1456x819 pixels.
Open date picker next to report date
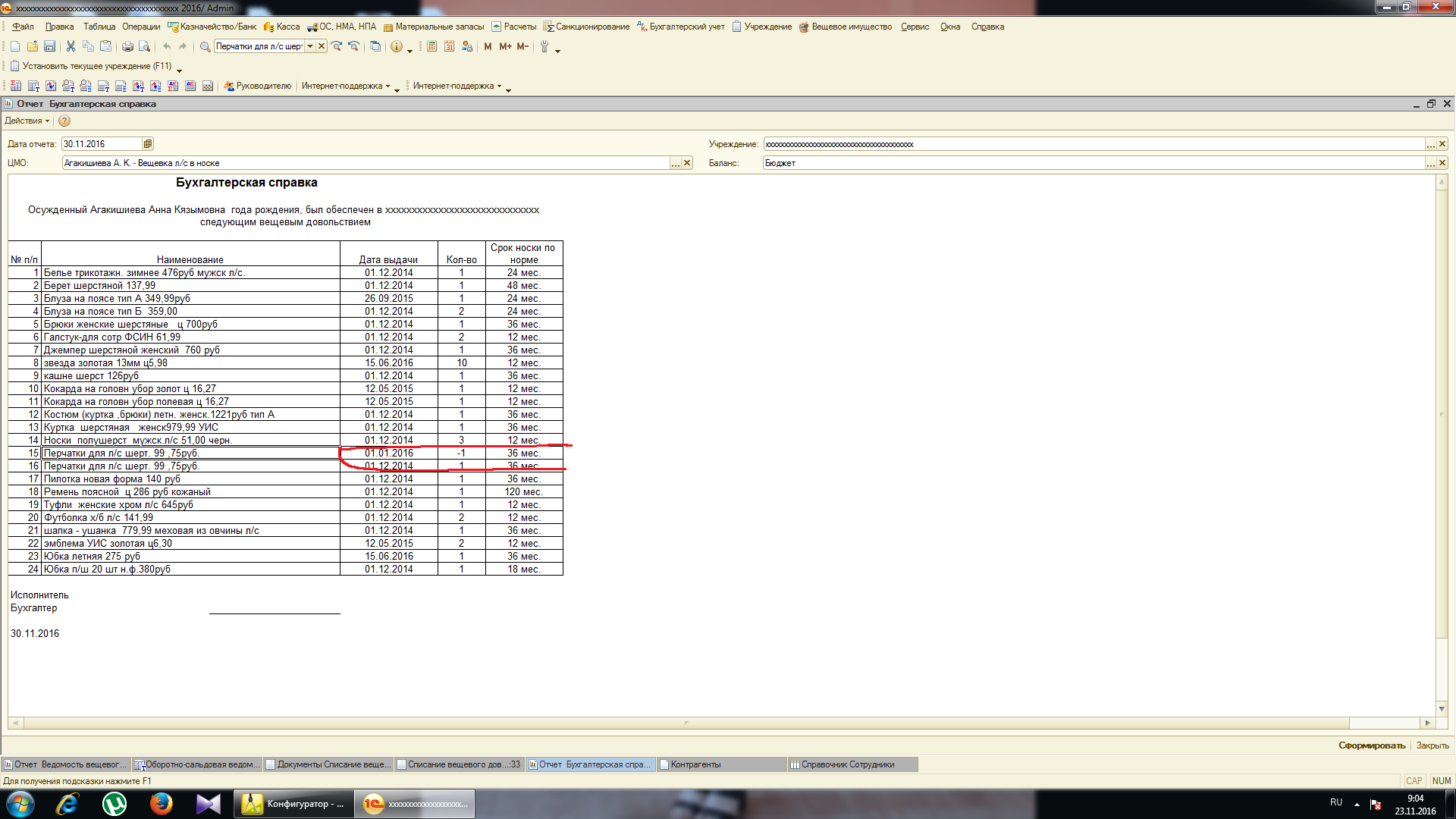pyautogui.click(x=148, y=144)
